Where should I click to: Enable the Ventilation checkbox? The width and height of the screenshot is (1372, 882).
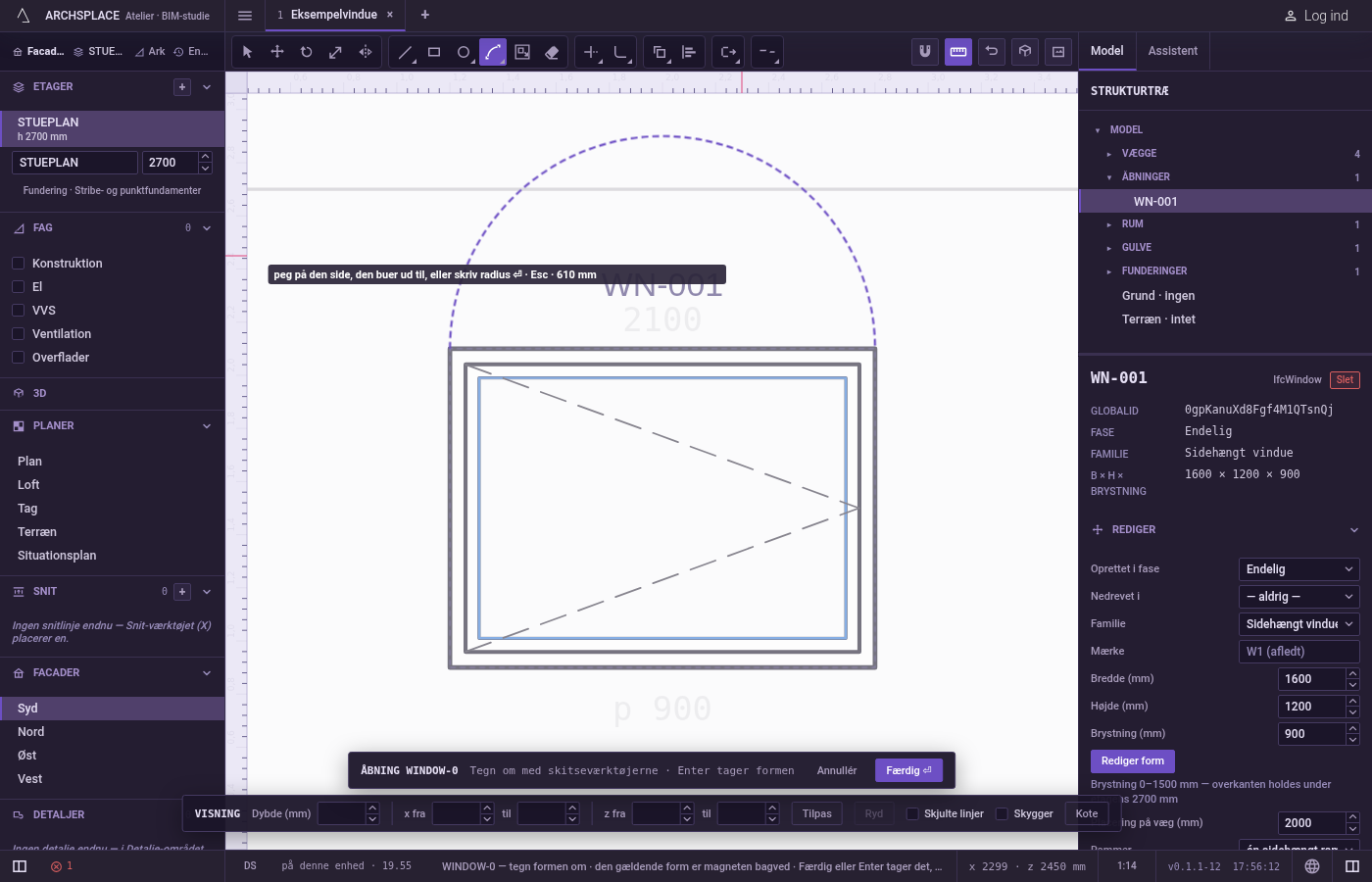(x=18, y=334)
